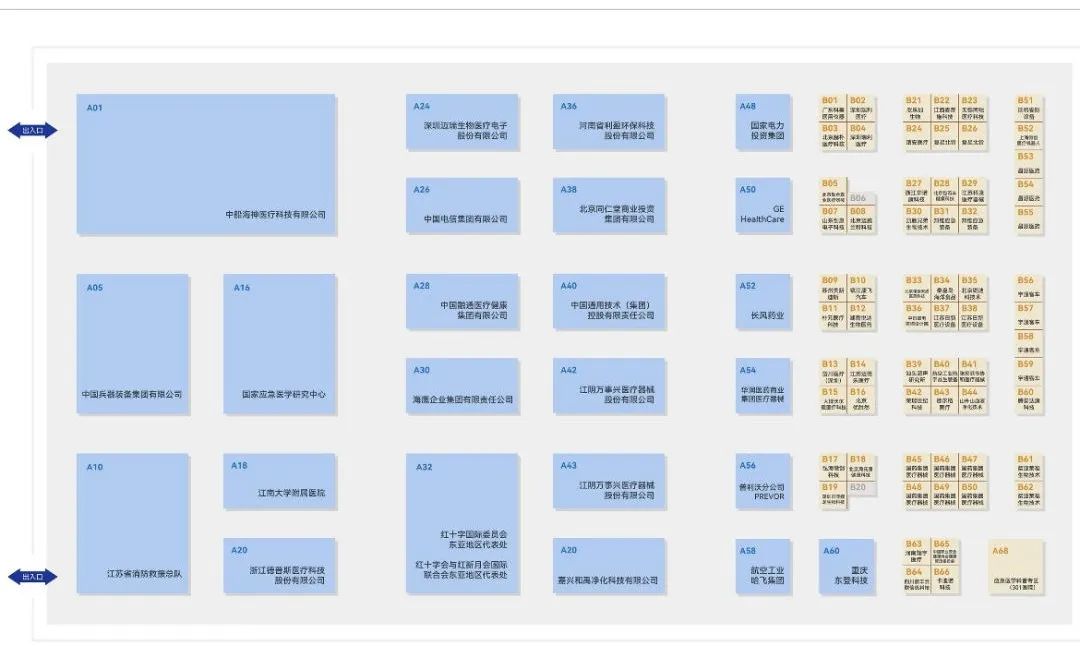The height and width of the screenshot is (646, 1080).
Task: Select booth B13
Action: pos(833,372)
